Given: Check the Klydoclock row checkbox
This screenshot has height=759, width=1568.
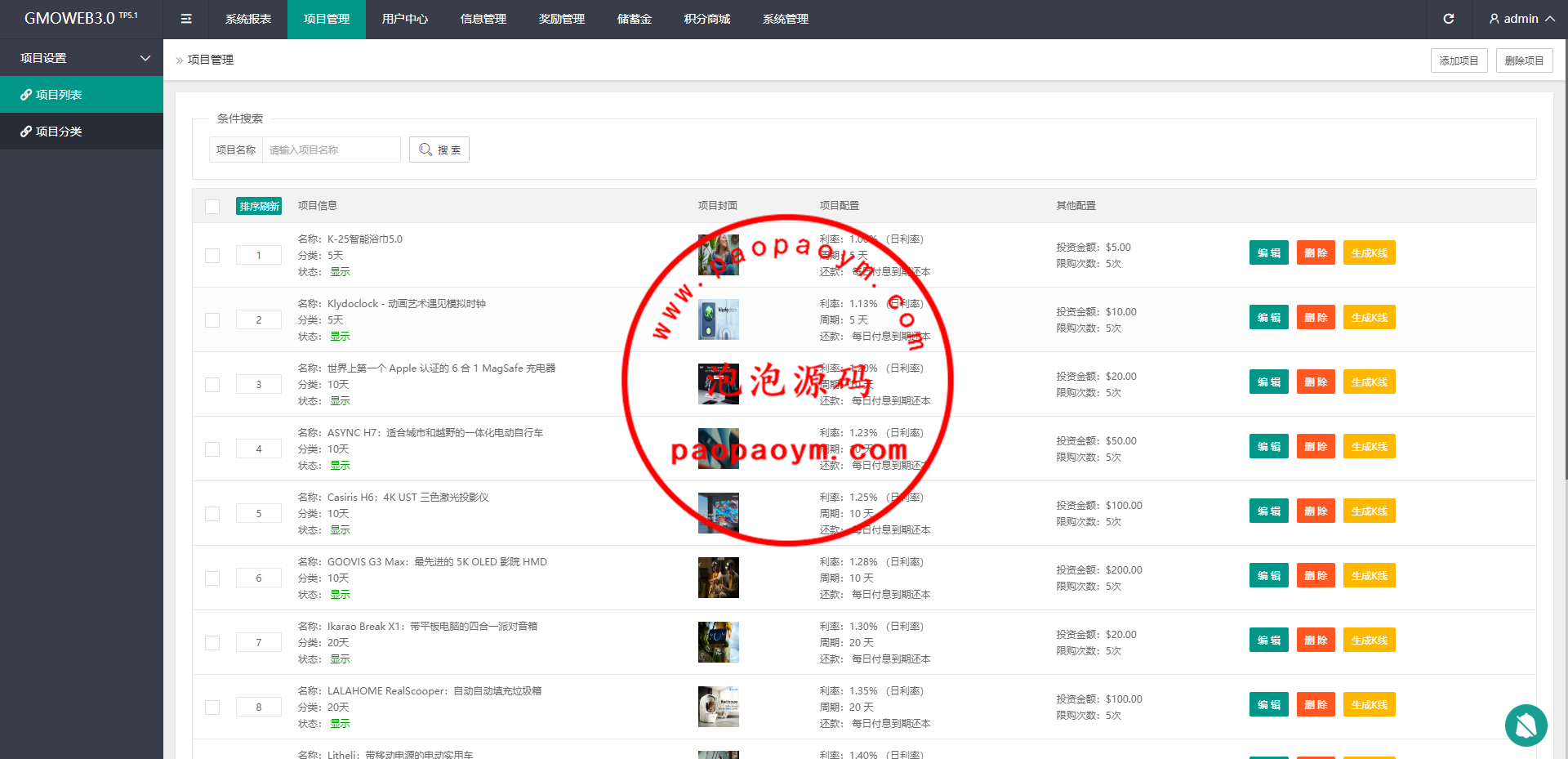Looking at the screenshot, I should click(212, 319).
